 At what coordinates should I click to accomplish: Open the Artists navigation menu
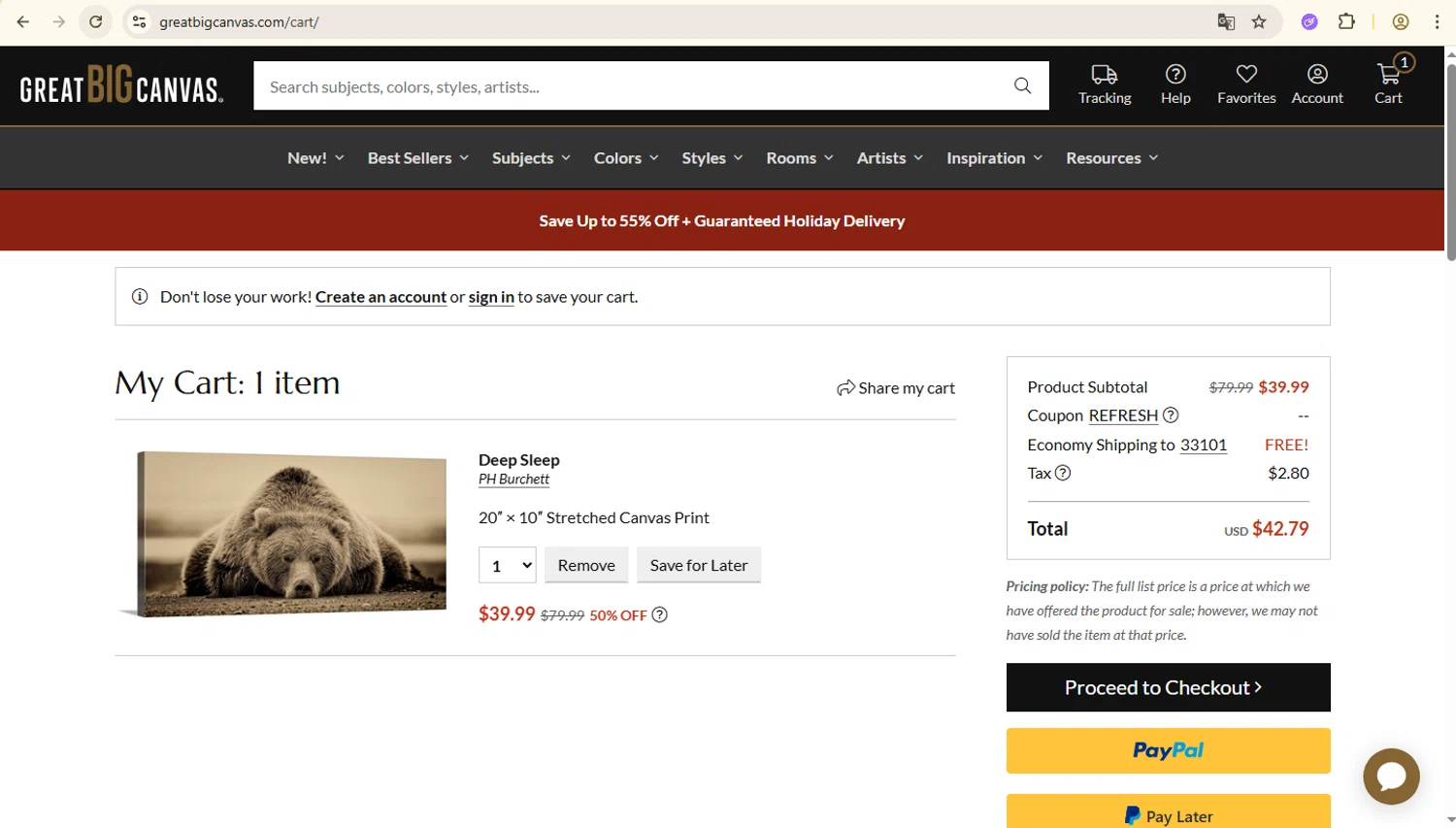[889, 158]
